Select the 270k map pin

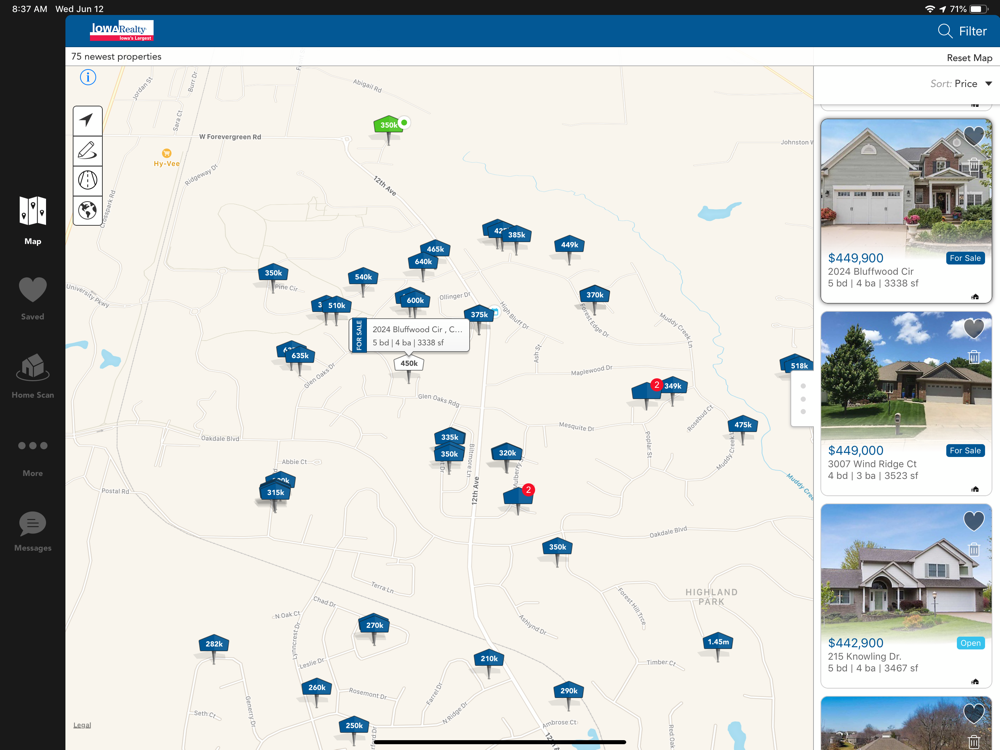[x=374, y=625]
